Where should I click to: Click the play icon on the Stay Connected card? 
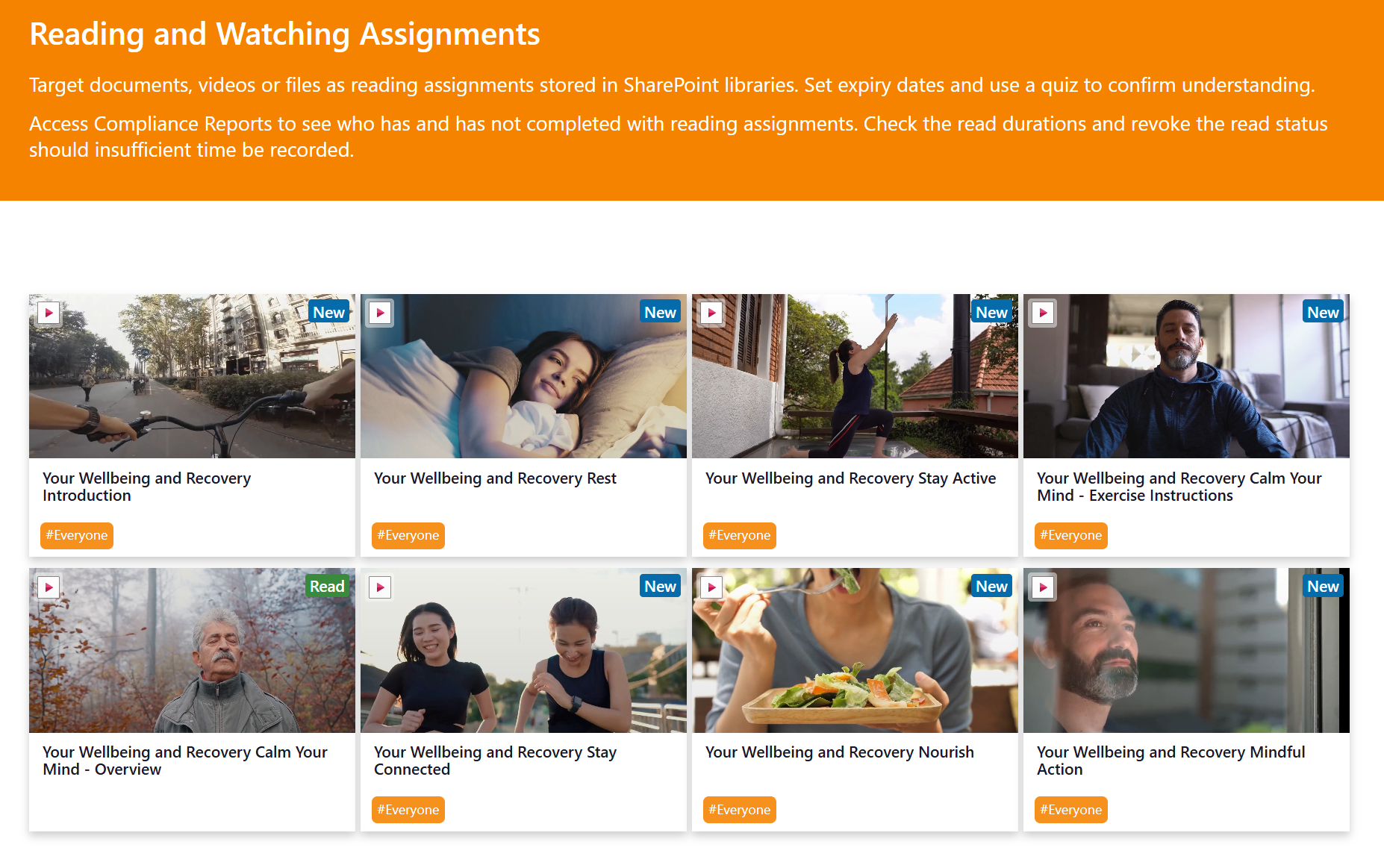click(381, 587)
